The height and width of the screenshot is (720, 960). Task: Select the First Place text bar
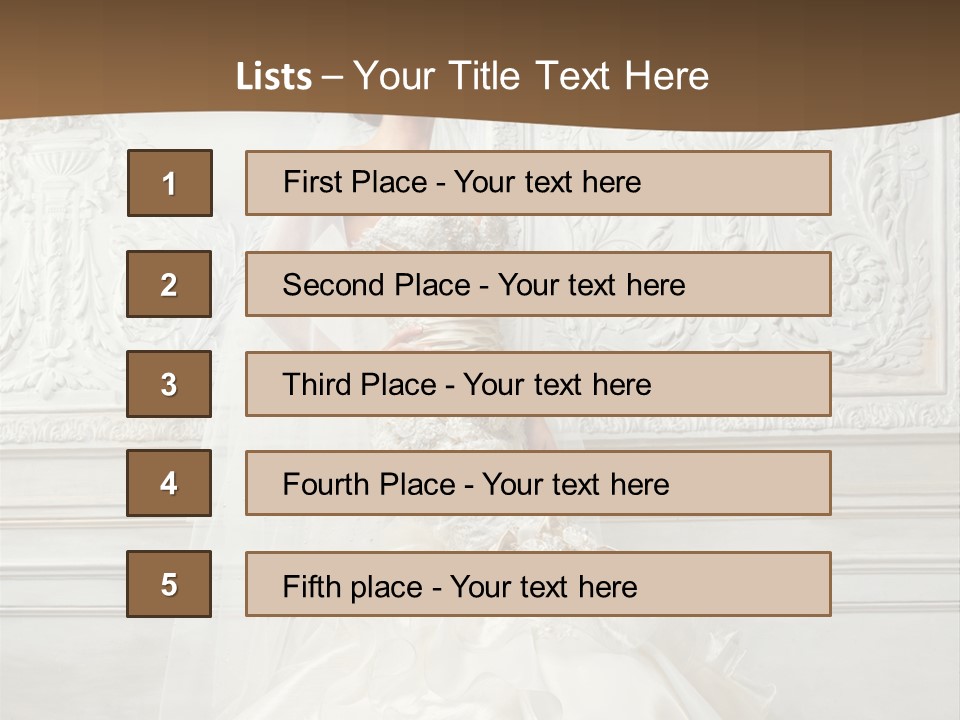[538, 183]
